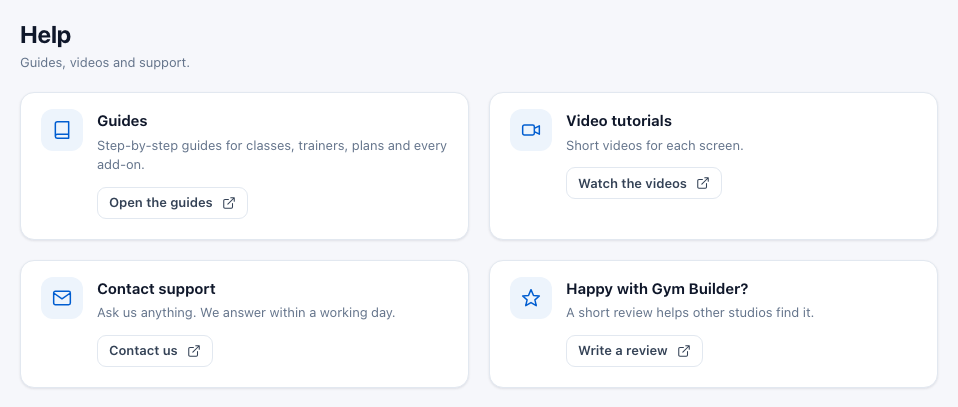958x407 pixels.
Task: Click 'Ask us anything' description text
Action: point(246,313)
